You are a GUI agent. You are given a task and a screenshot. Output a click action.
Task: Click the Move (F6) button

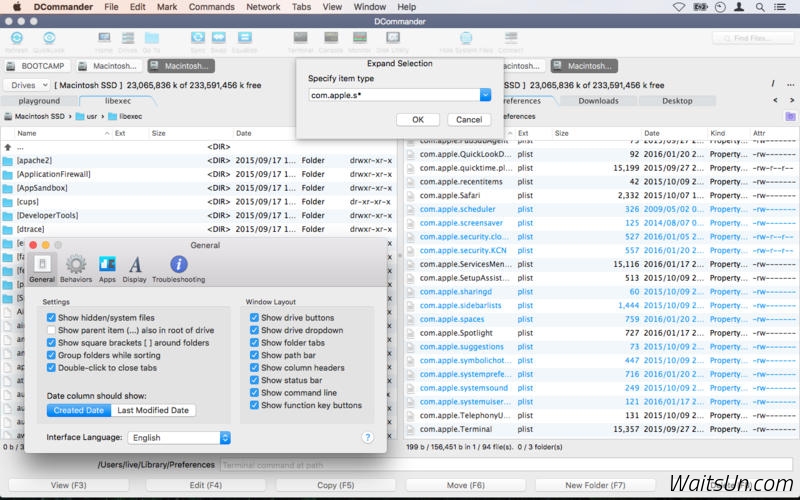coord(465,485)
